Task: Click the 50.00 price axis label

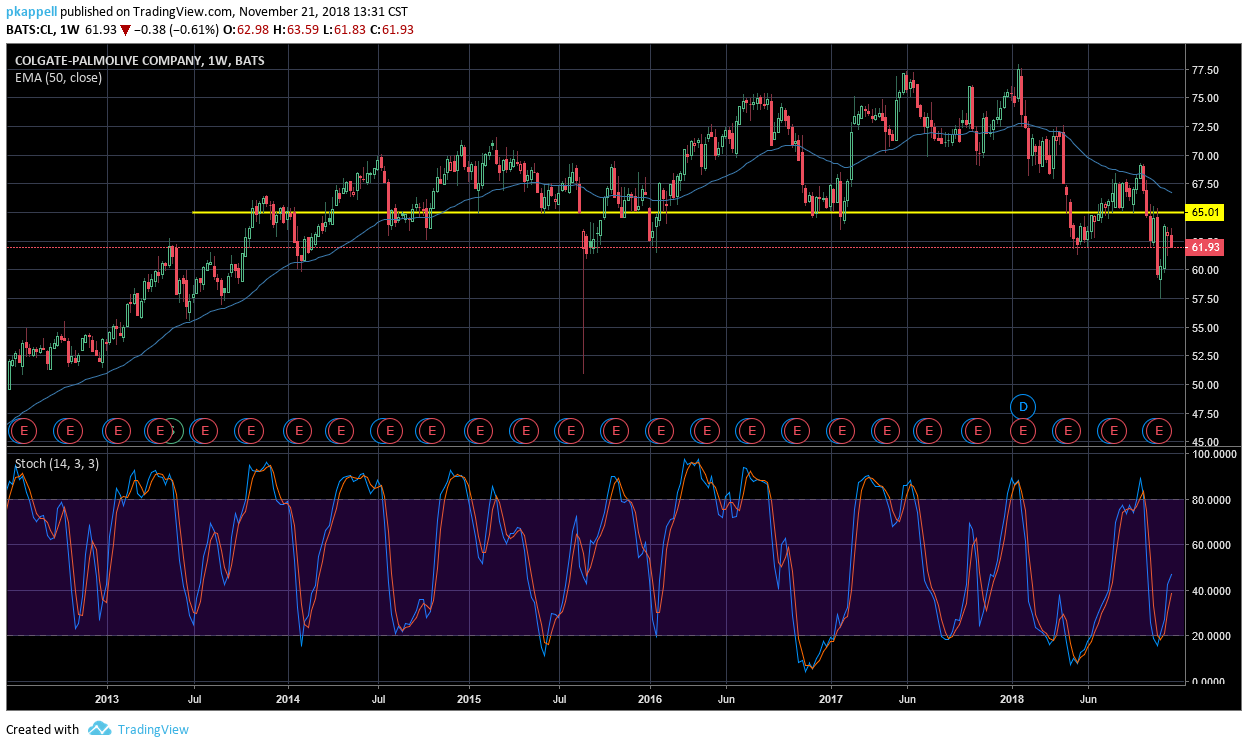Action: (x=1204, y=385)
